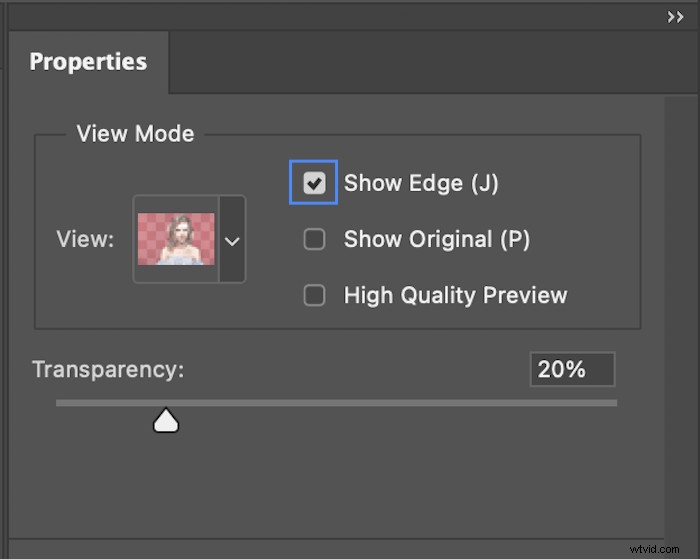Click the slider track left of the handle
700x559 pixels.
coord(100,403)
